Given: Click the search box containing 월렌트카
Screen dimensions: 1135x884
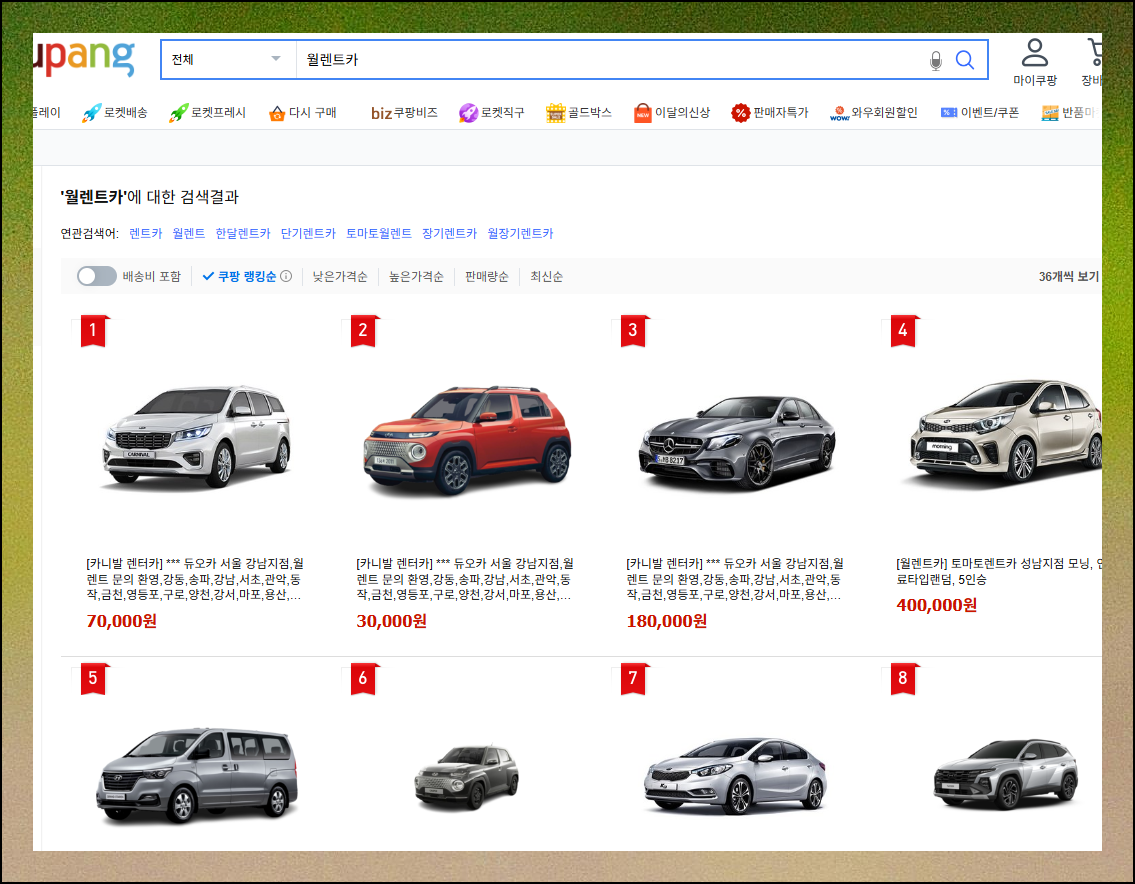Looking at the screenshot, I should click(612, 59).
